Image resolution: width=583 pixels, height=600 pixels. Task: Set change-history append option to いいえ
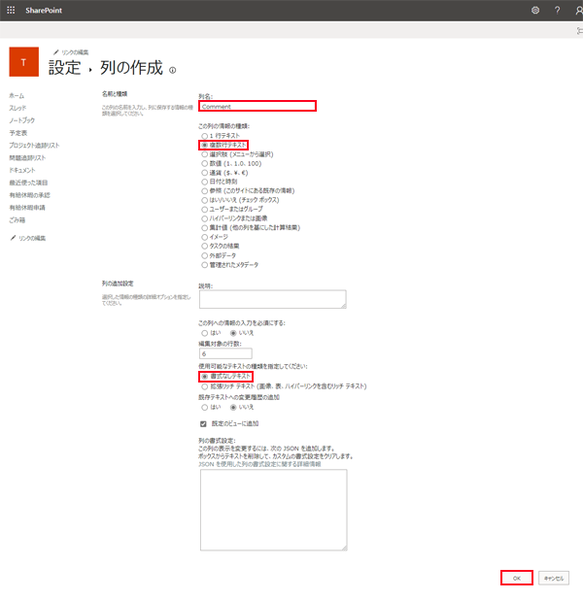point(233,408)
